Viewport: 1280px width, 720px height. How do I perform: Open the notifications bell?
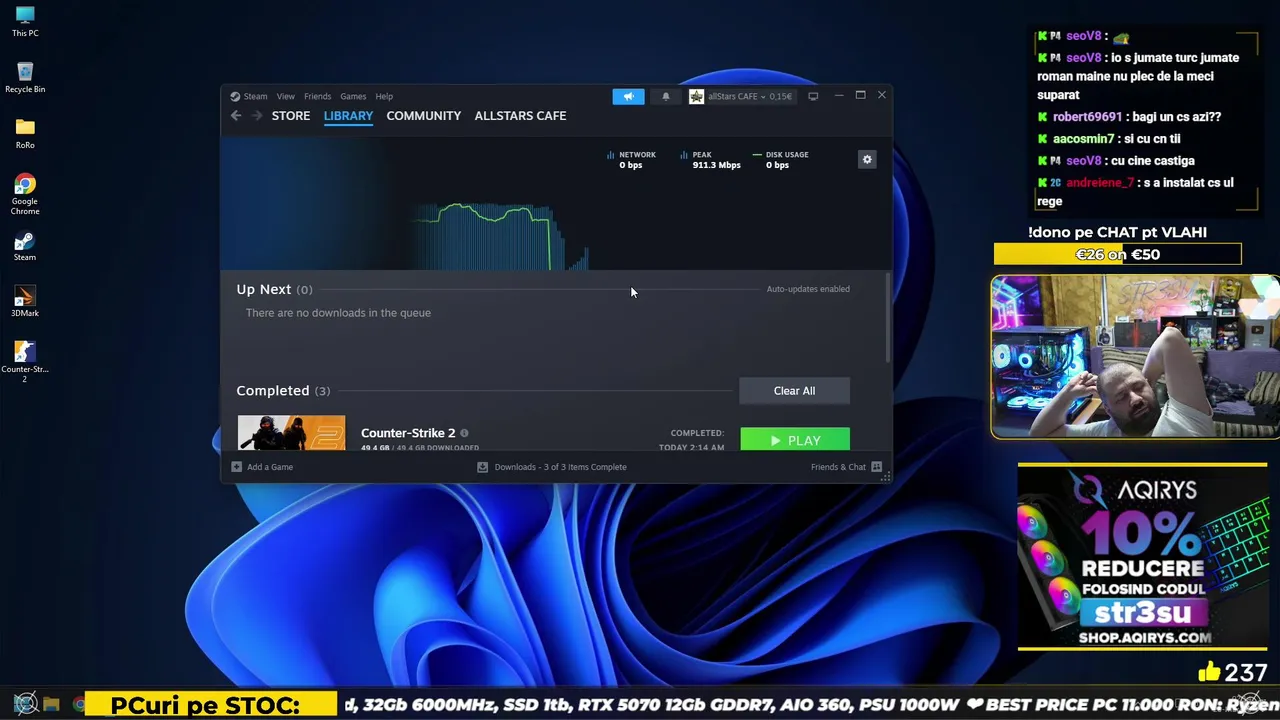click(x=666, y=96)
